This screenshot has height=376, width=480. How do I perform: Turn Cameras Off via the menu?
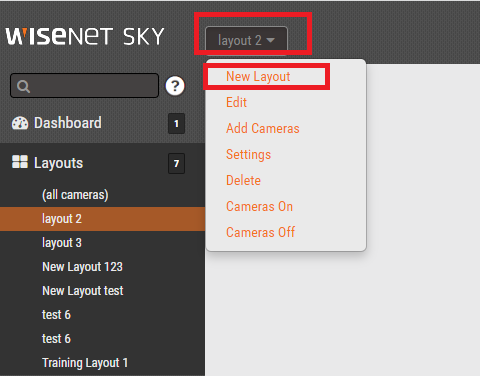(x=260, y=232)
